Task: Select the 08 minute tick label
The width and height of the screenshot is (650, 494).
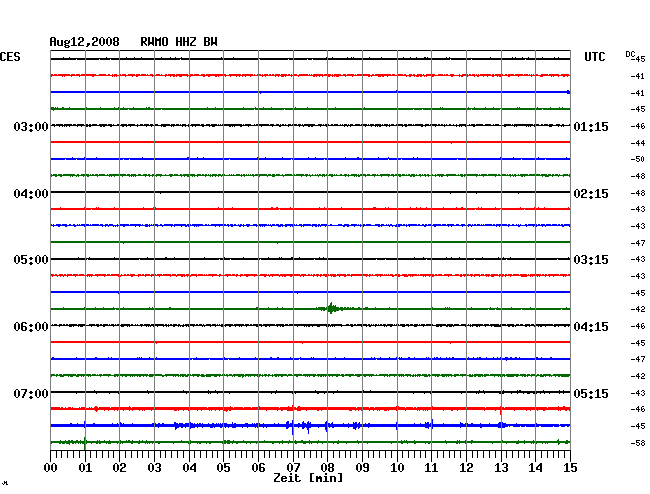Action: [327, 468]
